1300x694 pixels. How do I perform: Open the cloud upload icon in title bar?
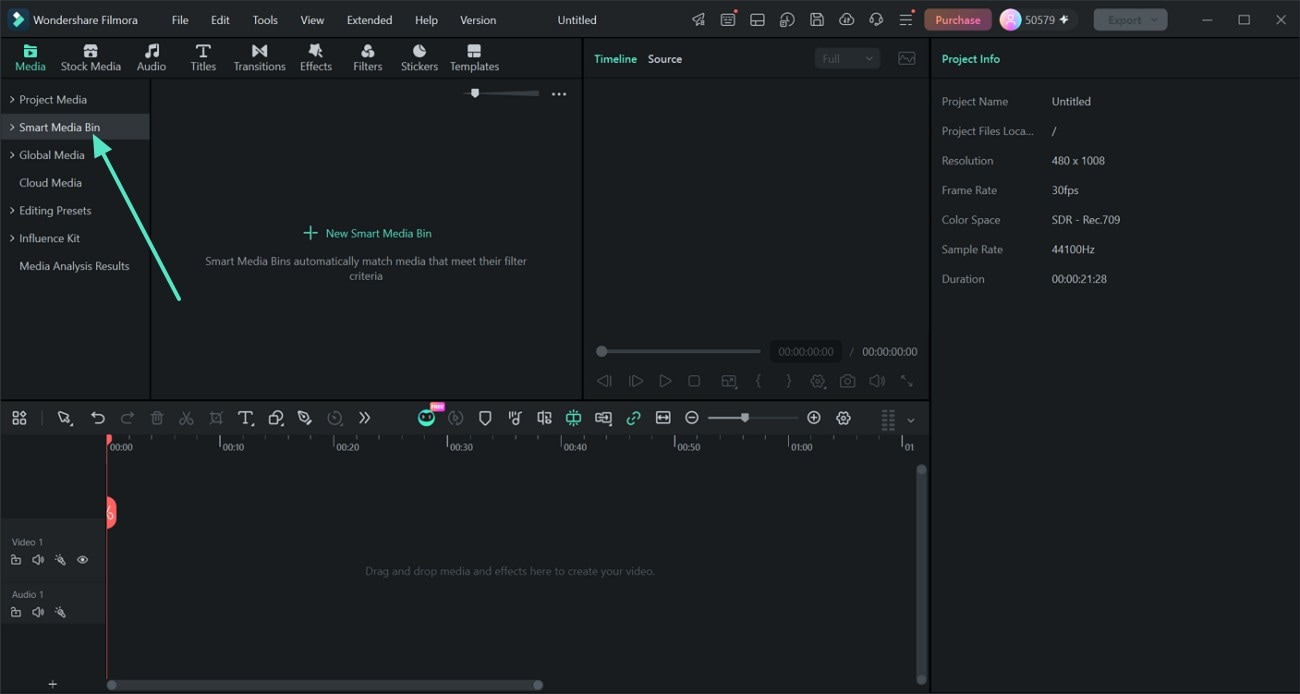846,20
